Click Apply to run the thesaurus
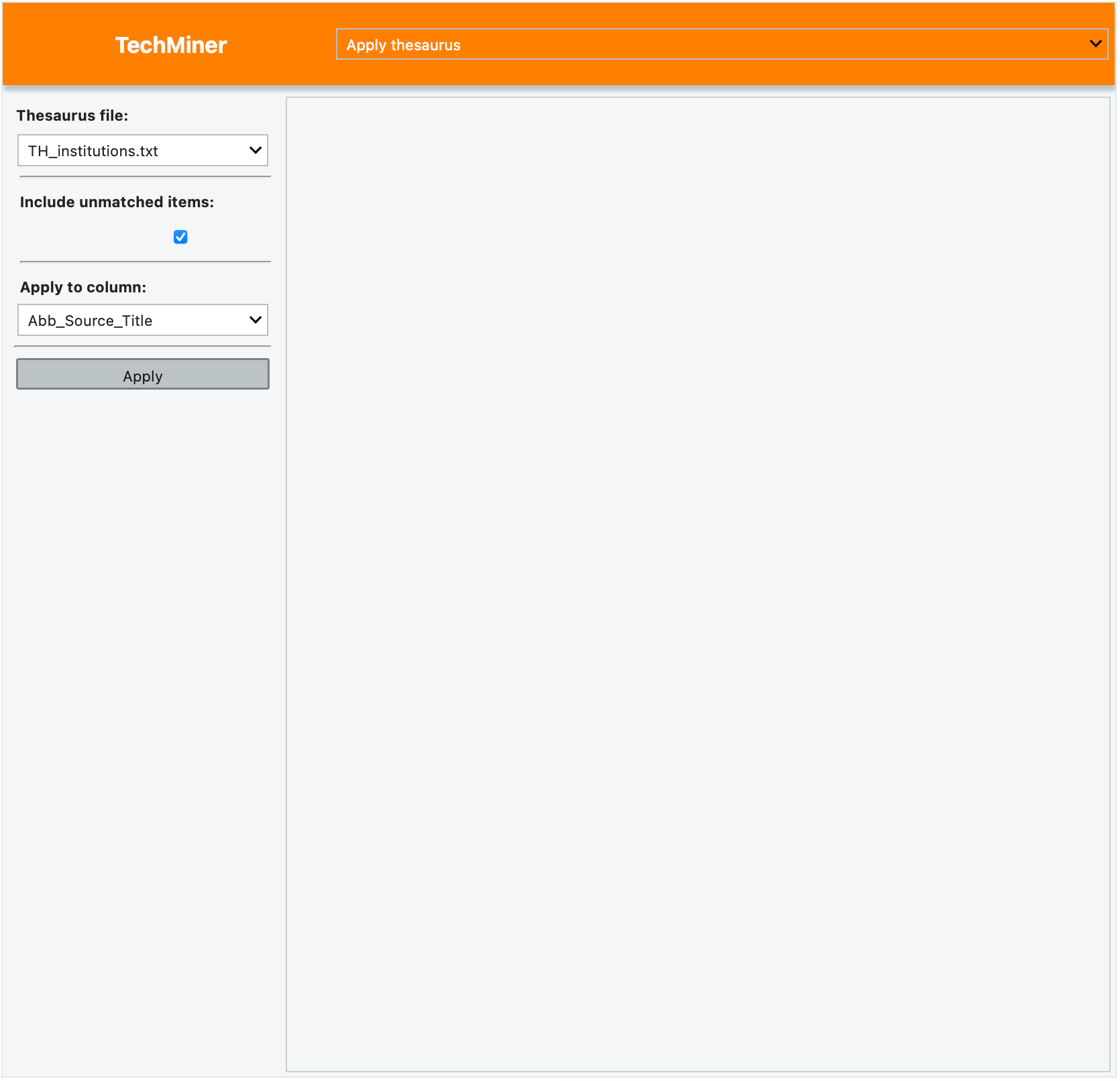 pyautogui.click(x=142, y=374)
